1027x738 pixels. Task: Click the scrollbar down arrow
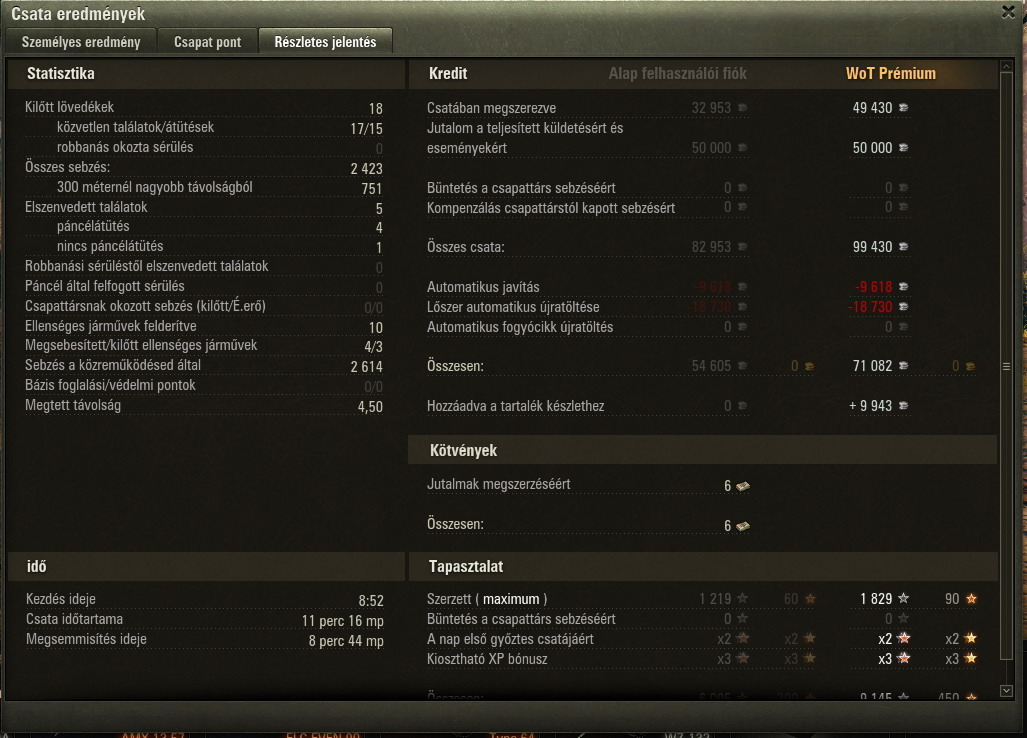[1007, 690]
